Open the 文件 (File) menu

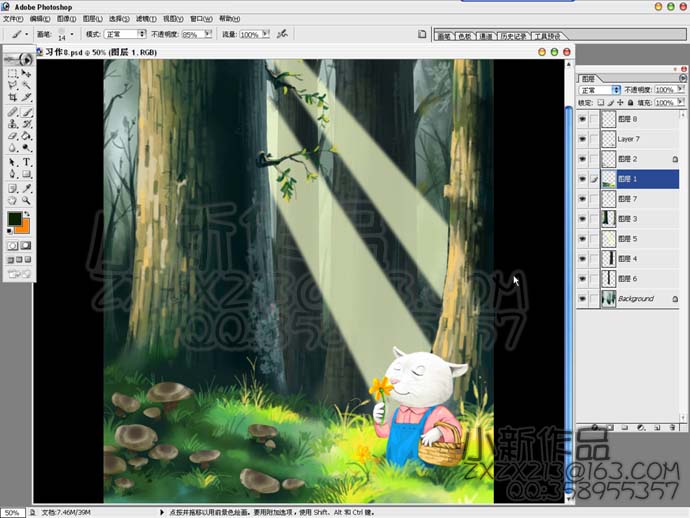[13, 19]
